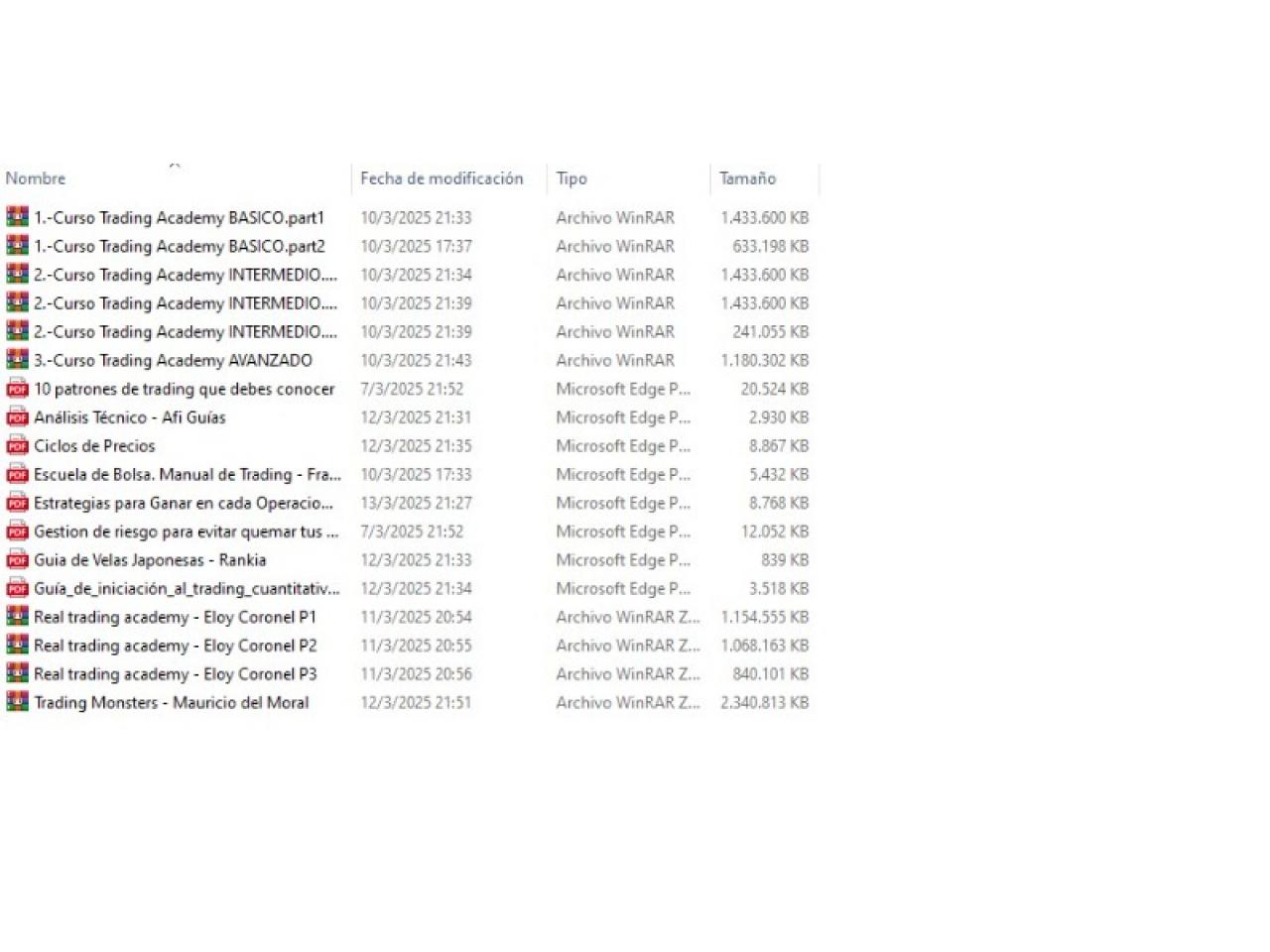Click the ZIP icon of Eloy Coronel P2
This screenshot has height=952, width=1270.
click(x=18, y=646)
